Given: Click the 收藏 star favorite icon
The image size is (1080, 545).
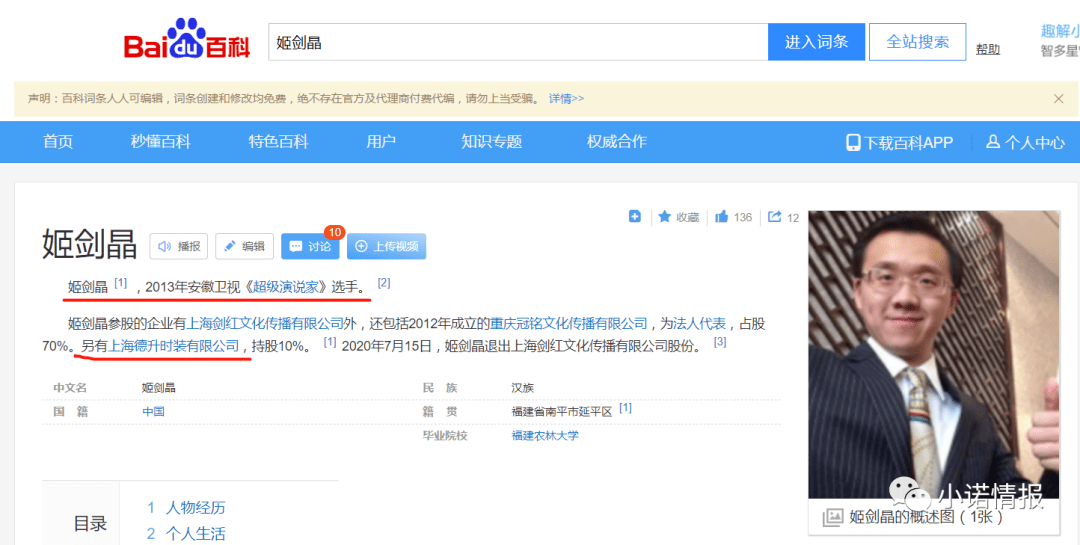Looking at the screenshot, I should click(x=665, y=217).
